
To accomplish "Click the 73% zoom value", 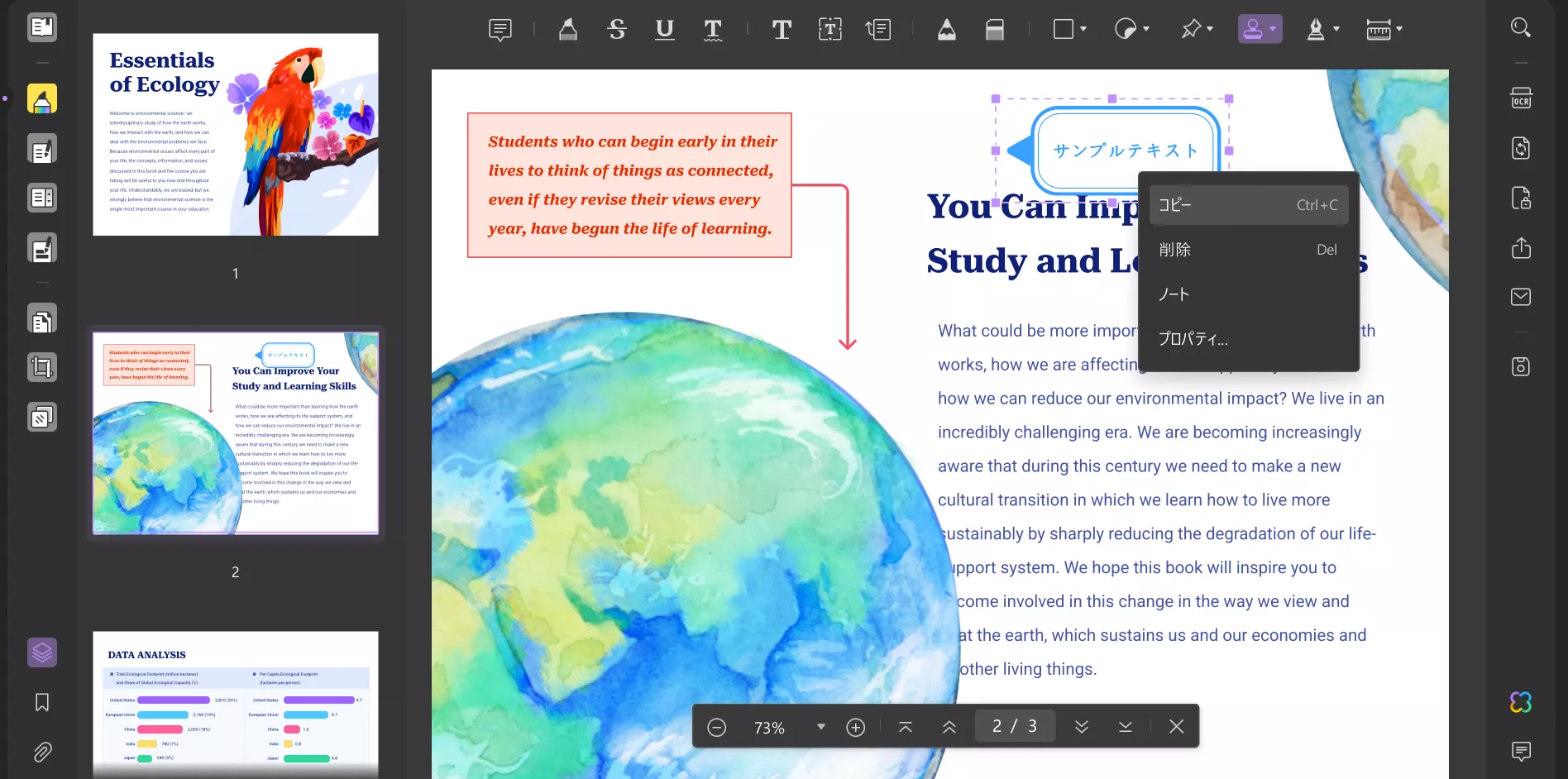I will tap(769, 728).
